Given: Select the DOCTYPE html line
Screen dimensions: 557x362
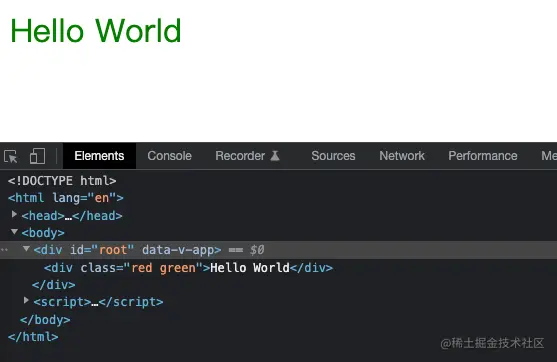Looking at the screenshot, I should (x=62, y=181).
